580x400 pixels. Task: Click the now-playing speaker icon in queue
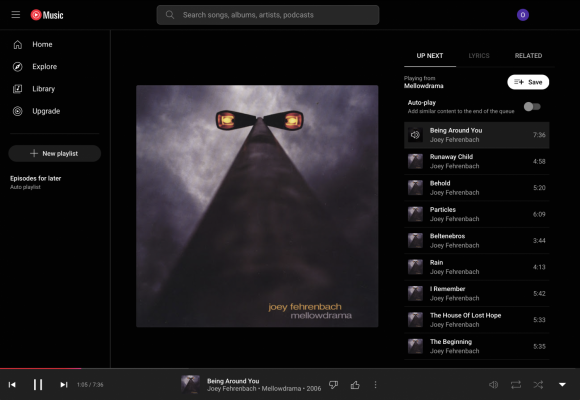pyautogui.click(x=415, y=135)
